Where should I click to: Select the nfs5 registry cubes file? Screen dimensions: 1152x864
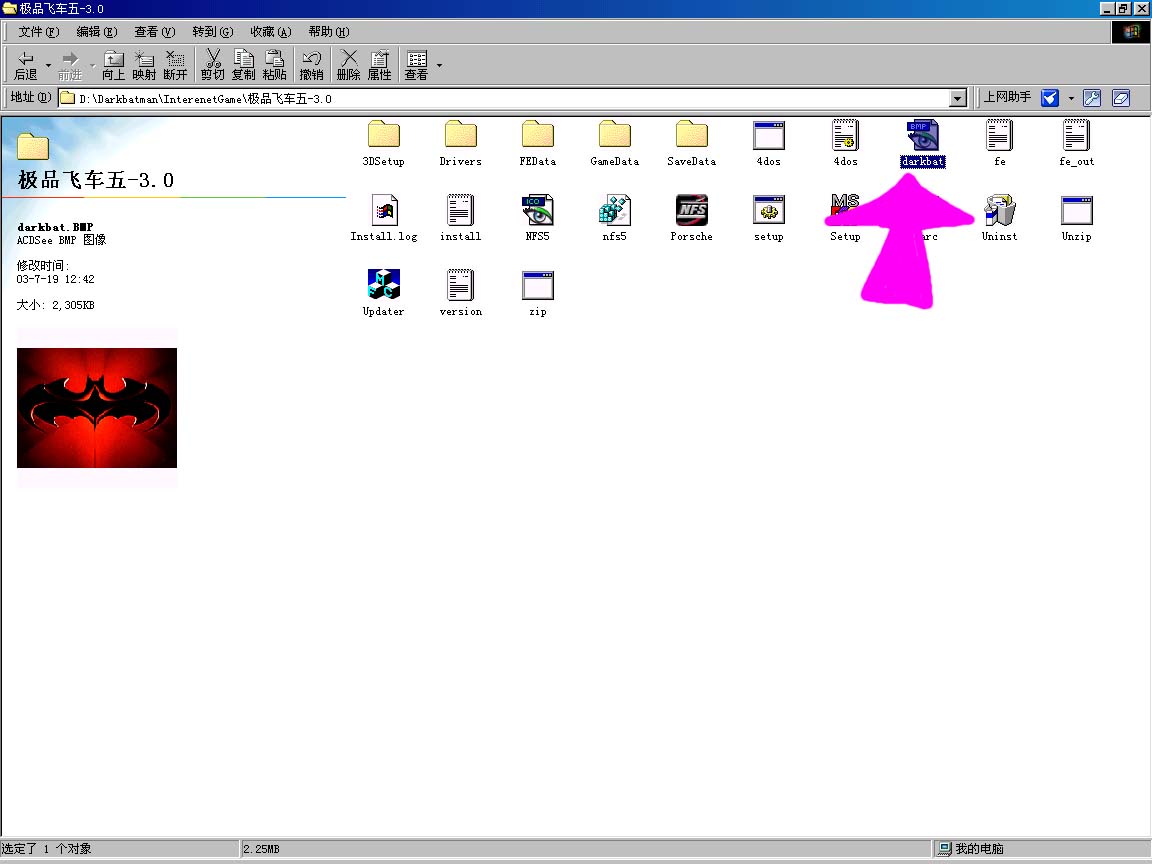coord(615,218)
